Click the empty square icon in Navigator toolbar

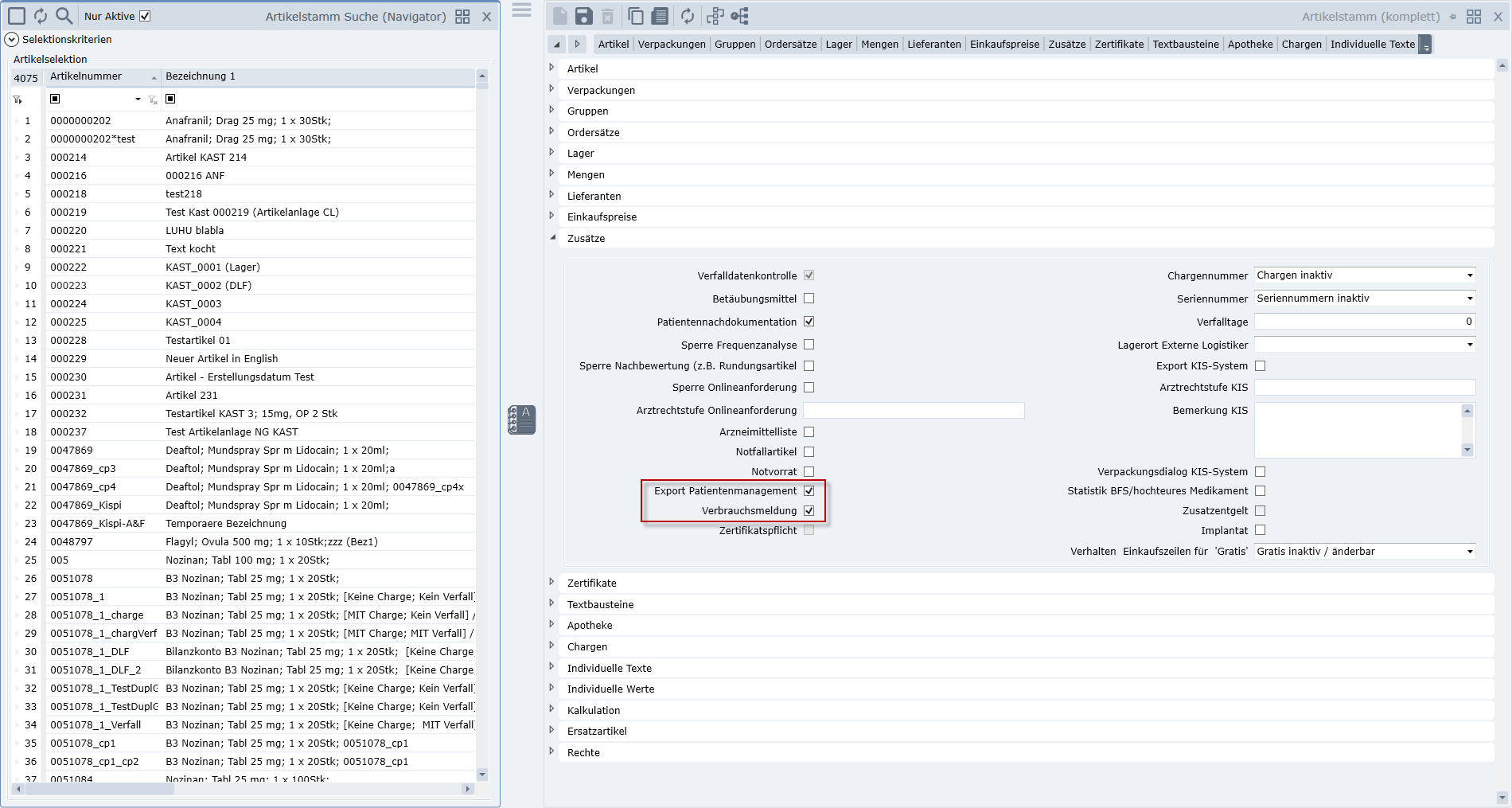pyautogui.click(x=17, y=16)
